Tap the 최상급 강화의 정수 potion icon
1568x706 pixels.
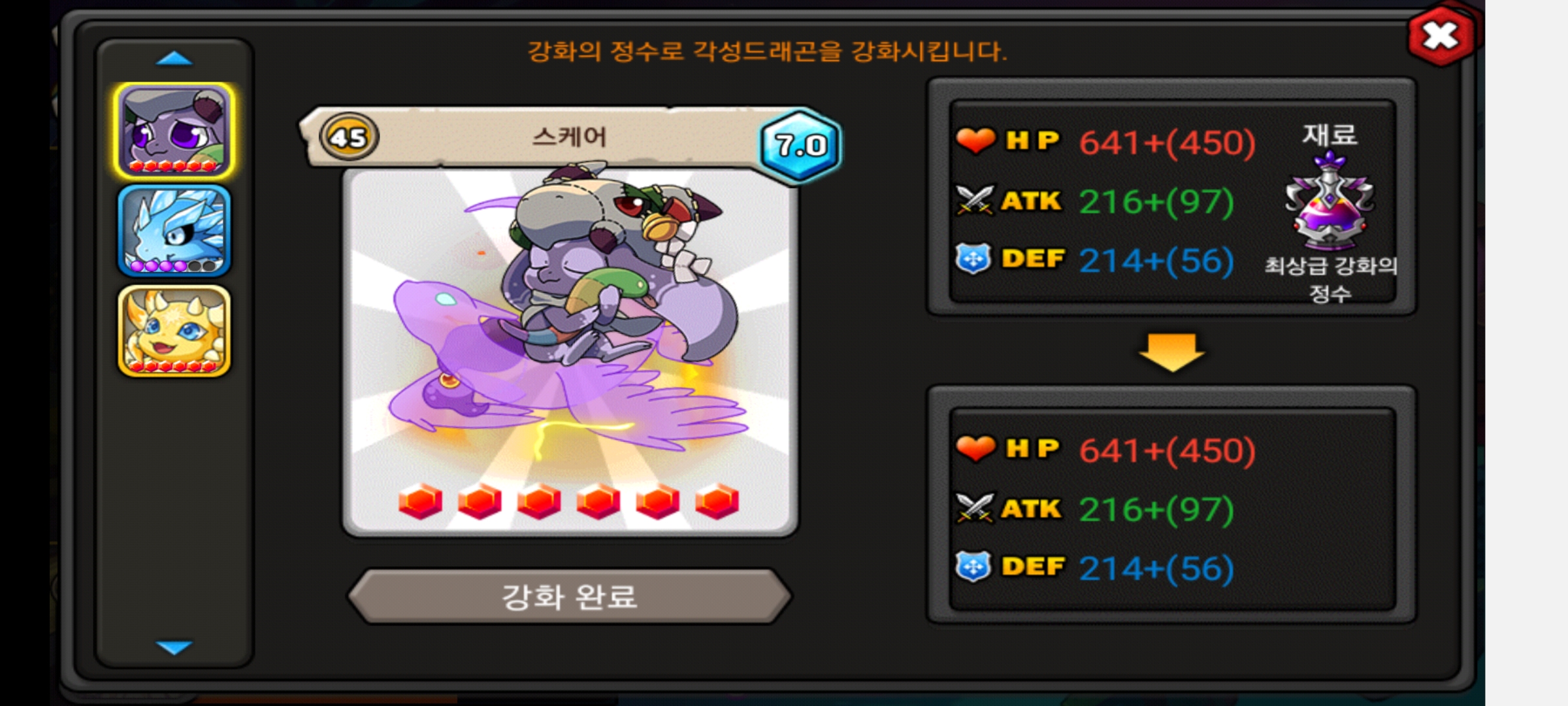[1330, 200]
